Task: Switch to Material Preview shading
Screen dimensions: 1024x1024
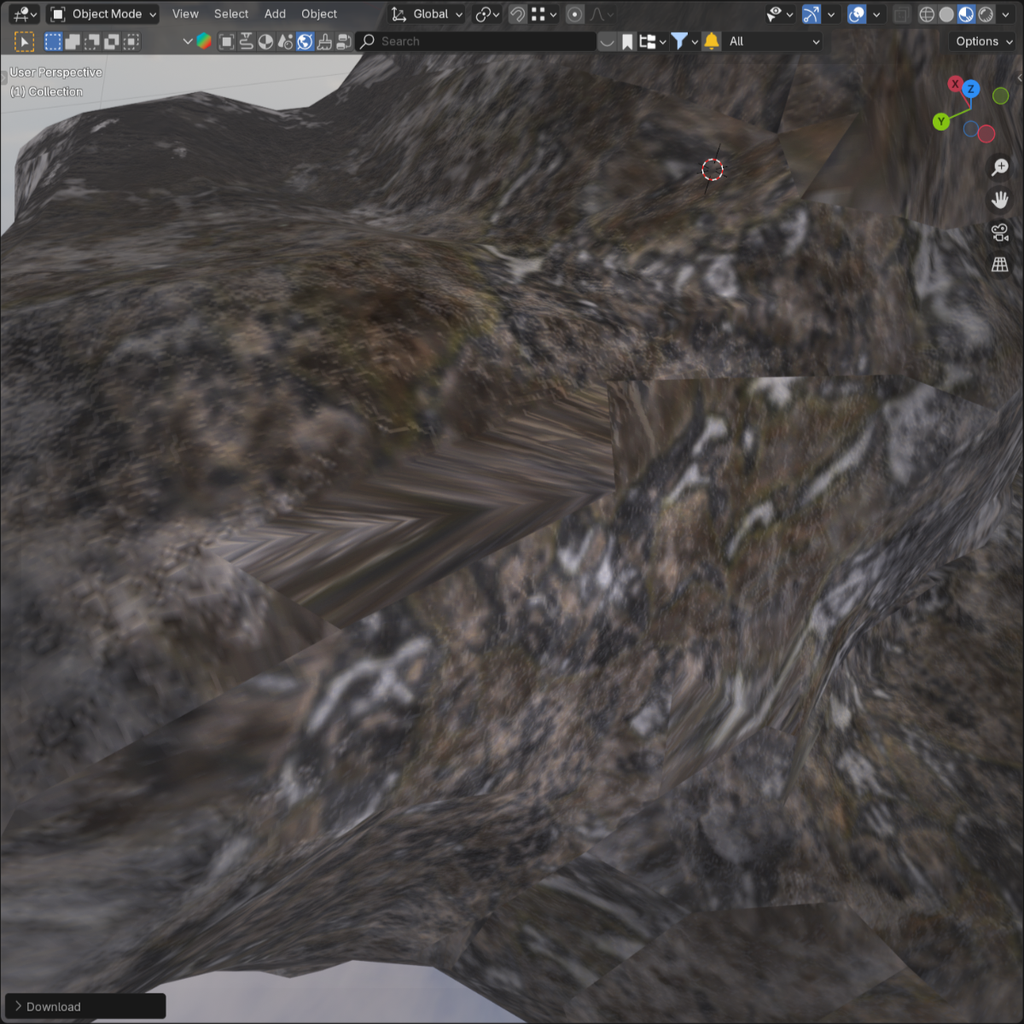Action: pyautogui.click(x=965, y=14)
